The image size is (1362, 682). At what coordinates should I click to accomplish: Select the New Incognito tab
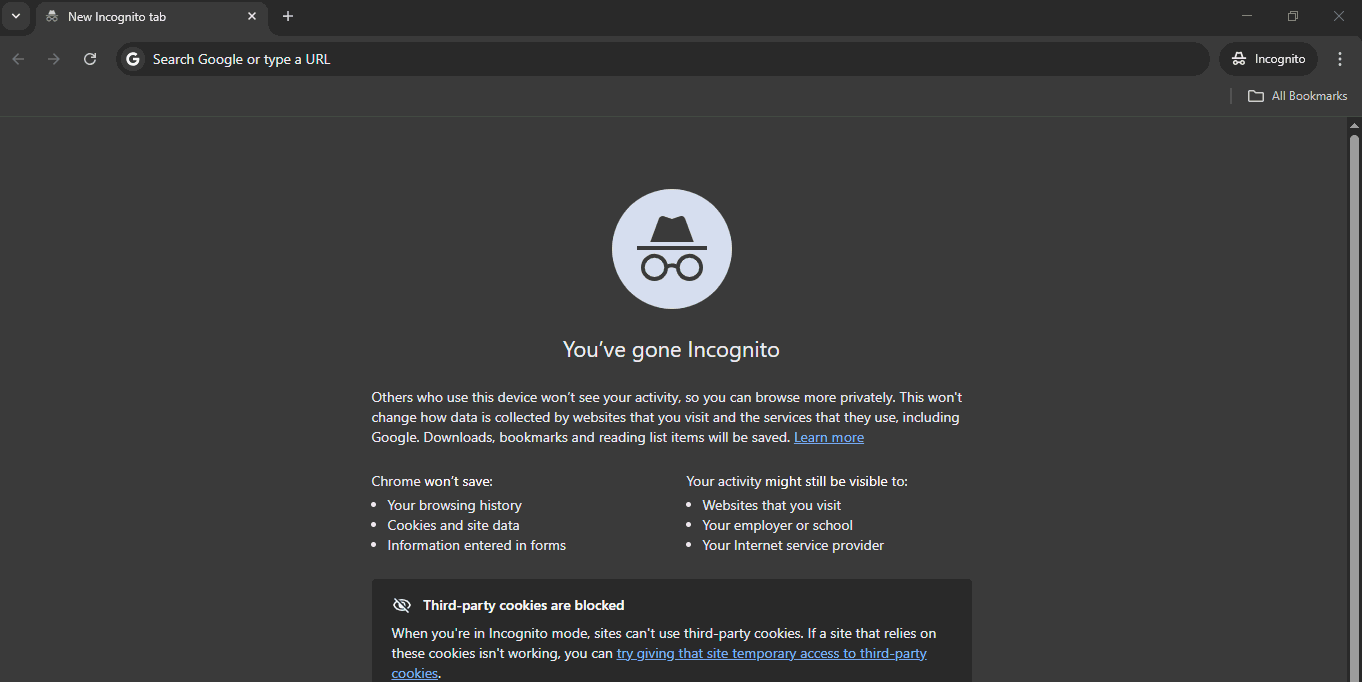click(140, 17)
